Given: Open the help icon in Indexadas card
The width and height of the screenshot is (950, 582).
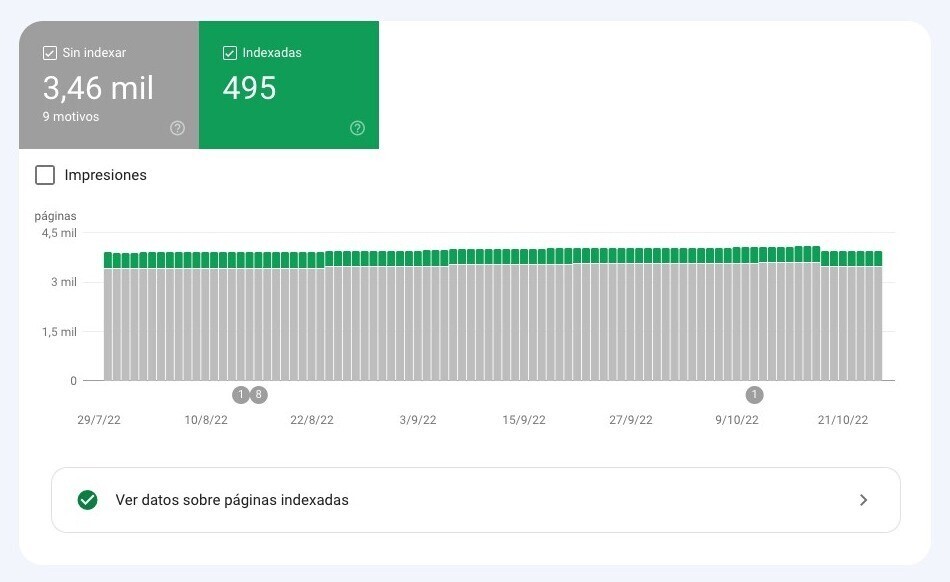Looking at the screenshot, I should coord(357,128).
